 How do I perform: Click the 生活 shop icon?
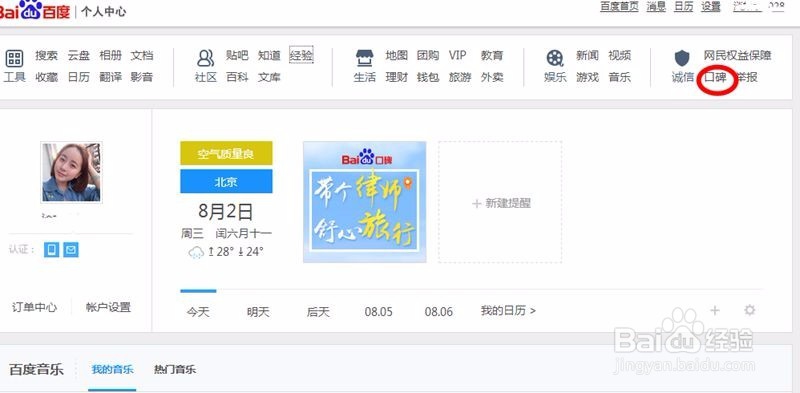click(364, 58)
